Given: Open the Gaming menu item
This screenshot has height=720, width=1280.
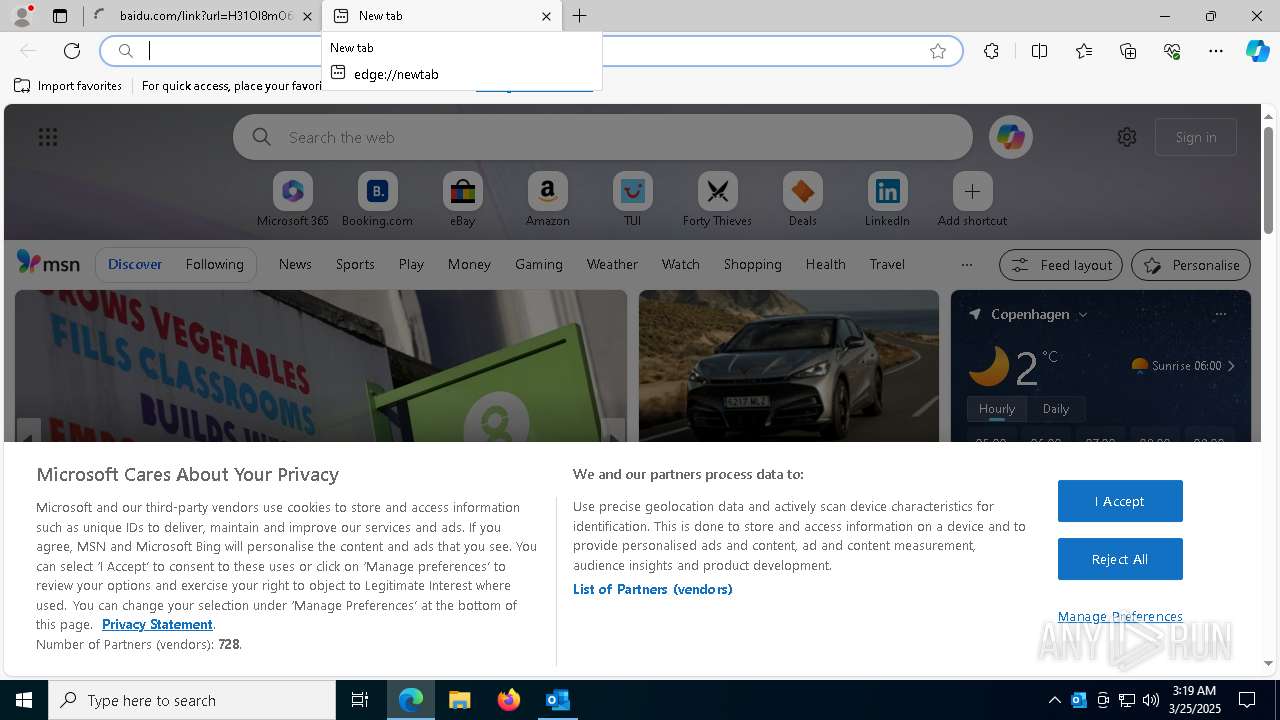Looking at the screenshot, I should pos(539,264).
